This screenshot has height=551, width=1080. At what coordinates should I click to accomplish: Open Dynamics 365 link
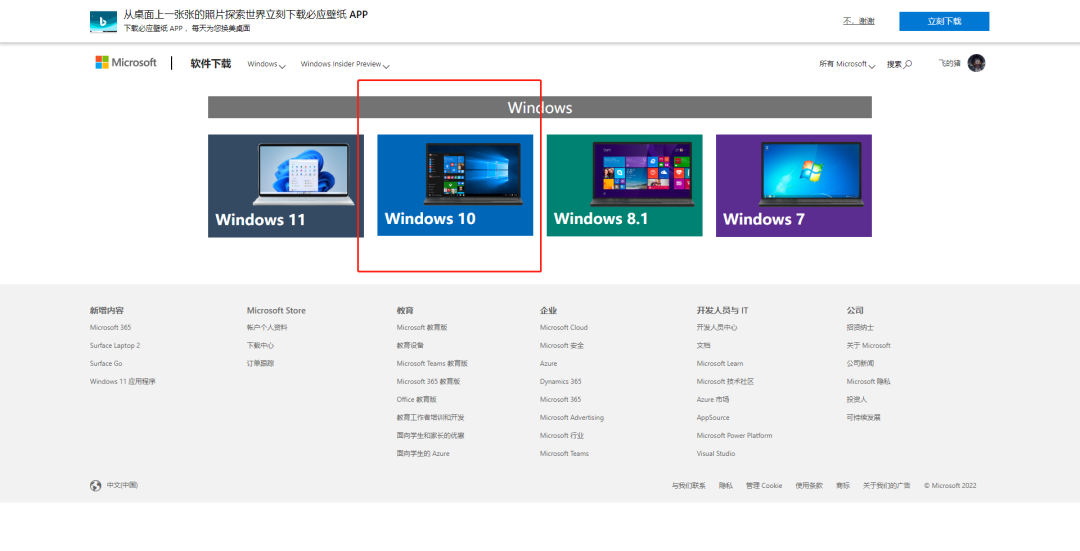pyautogui.click(x=561, y=382)
